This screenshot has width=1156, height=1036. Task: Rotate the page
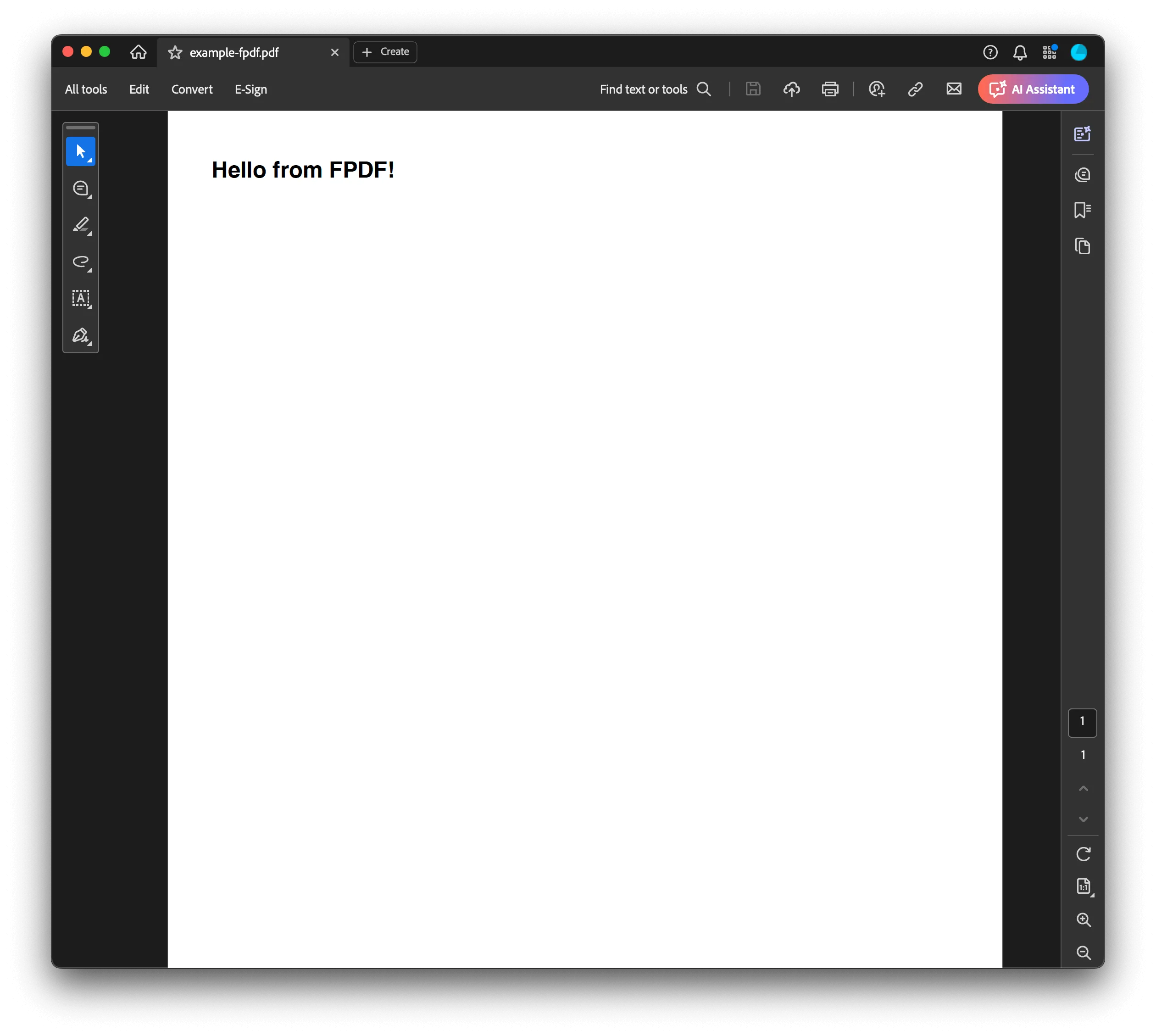[1083, 854]
